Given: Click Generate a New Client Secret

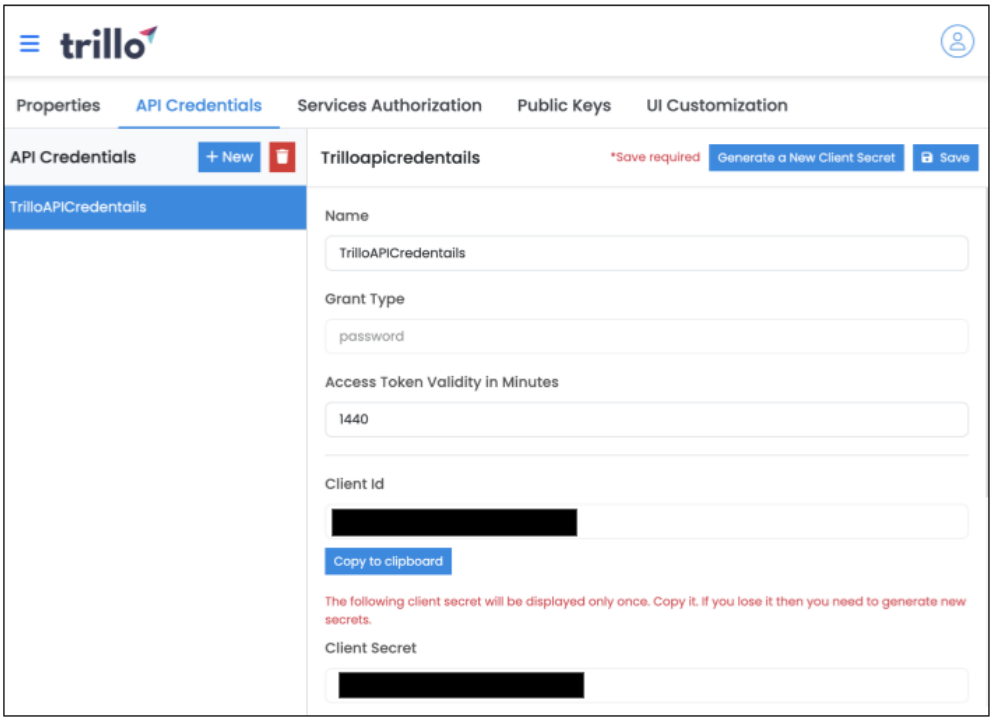Looking at the screenshot, I should pos(806,158).
